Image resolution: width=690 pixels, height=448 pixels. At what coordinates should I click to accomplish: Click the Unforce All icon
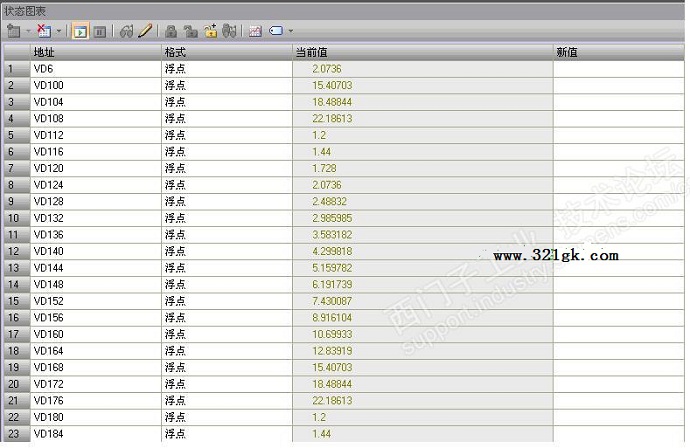pyautogui.click(x=210, y=31)
